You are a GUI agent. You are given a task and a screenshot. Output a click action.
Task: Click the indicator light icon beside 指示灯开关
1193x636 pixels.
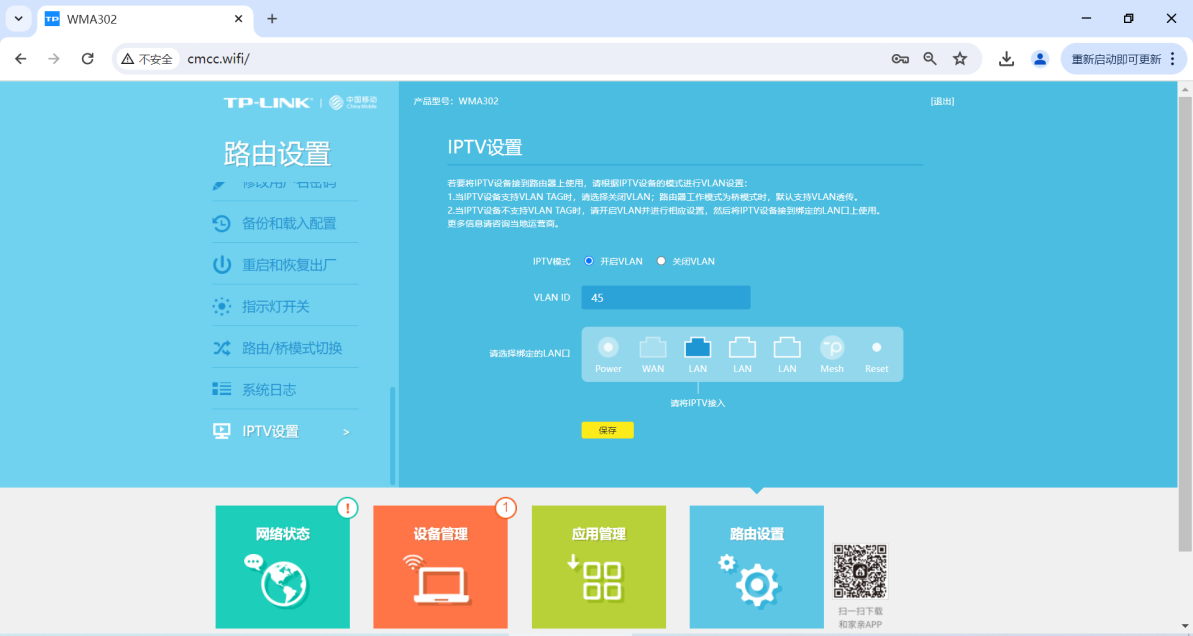[x=221, y=307]
